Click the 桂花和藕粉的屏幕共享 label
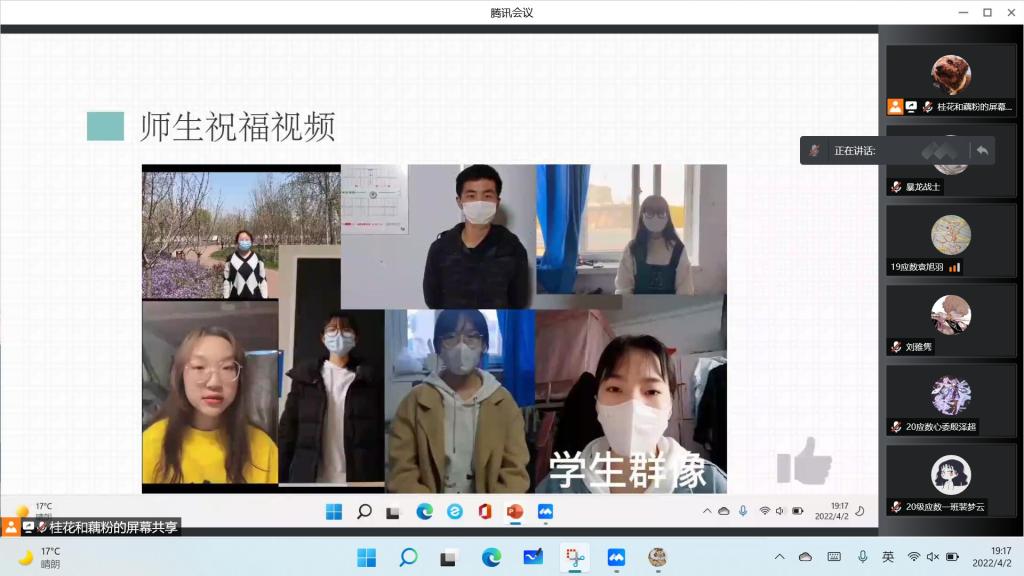The height and width of the screenshot is (576, 1024). [x=113, y=527]
